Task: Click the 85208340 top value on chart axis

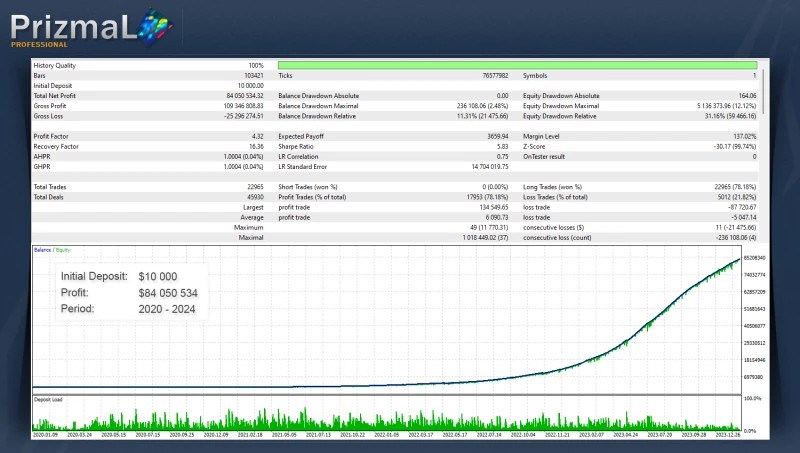Action: pyautogui.click(x=754, y=258)
